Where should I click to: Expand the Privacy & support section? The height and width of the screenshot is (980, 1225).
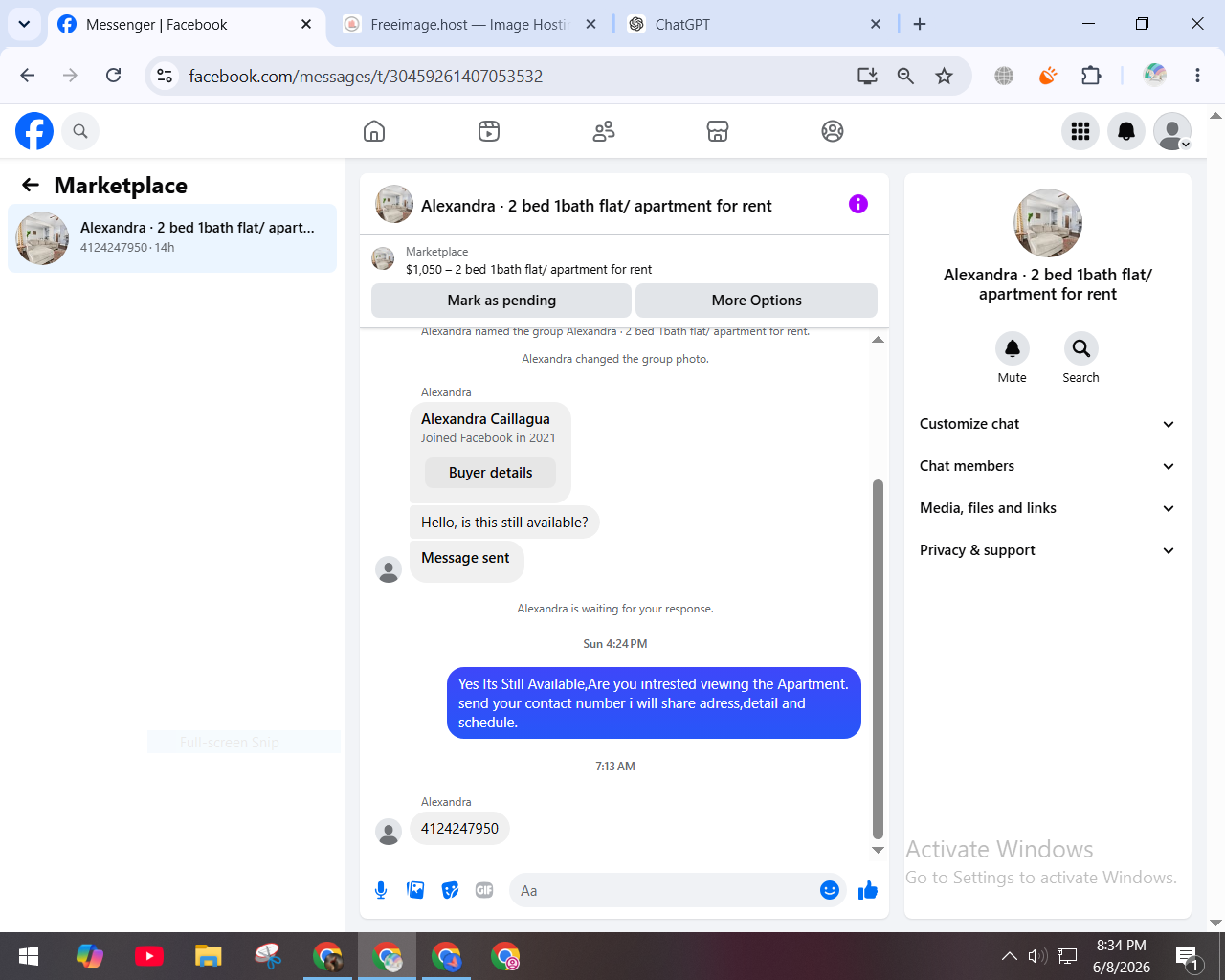(1047, 550)
